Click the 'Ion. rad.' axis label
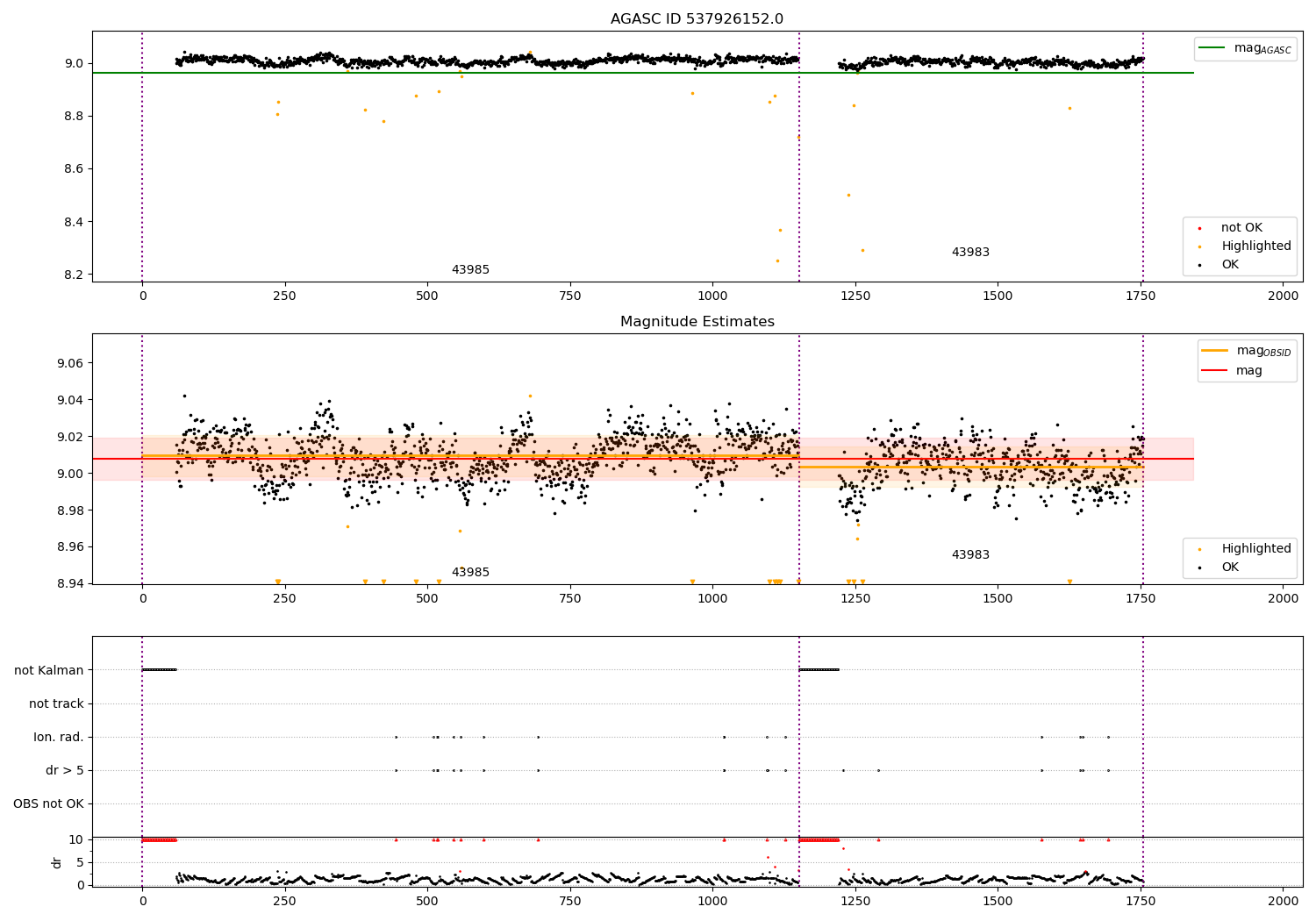The height and width of the screenshot is (921, 1316). coord(59,737)
